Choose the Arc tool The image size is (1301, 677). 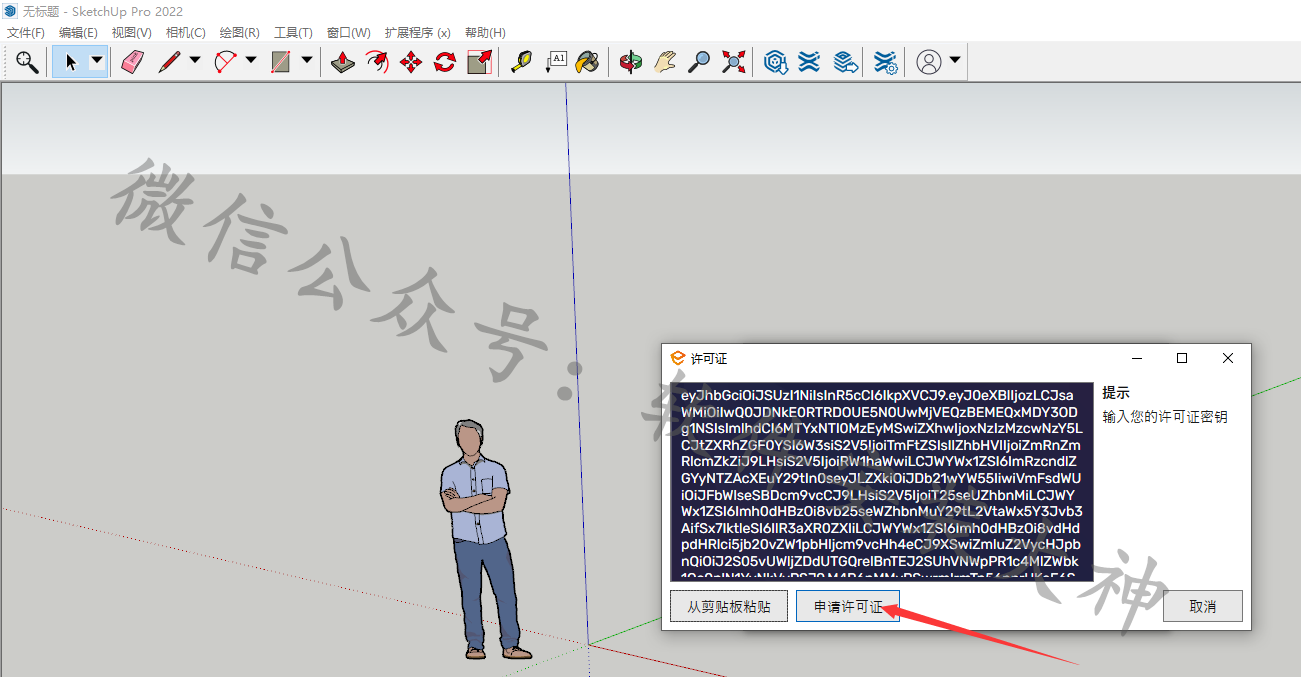[225, 62]
